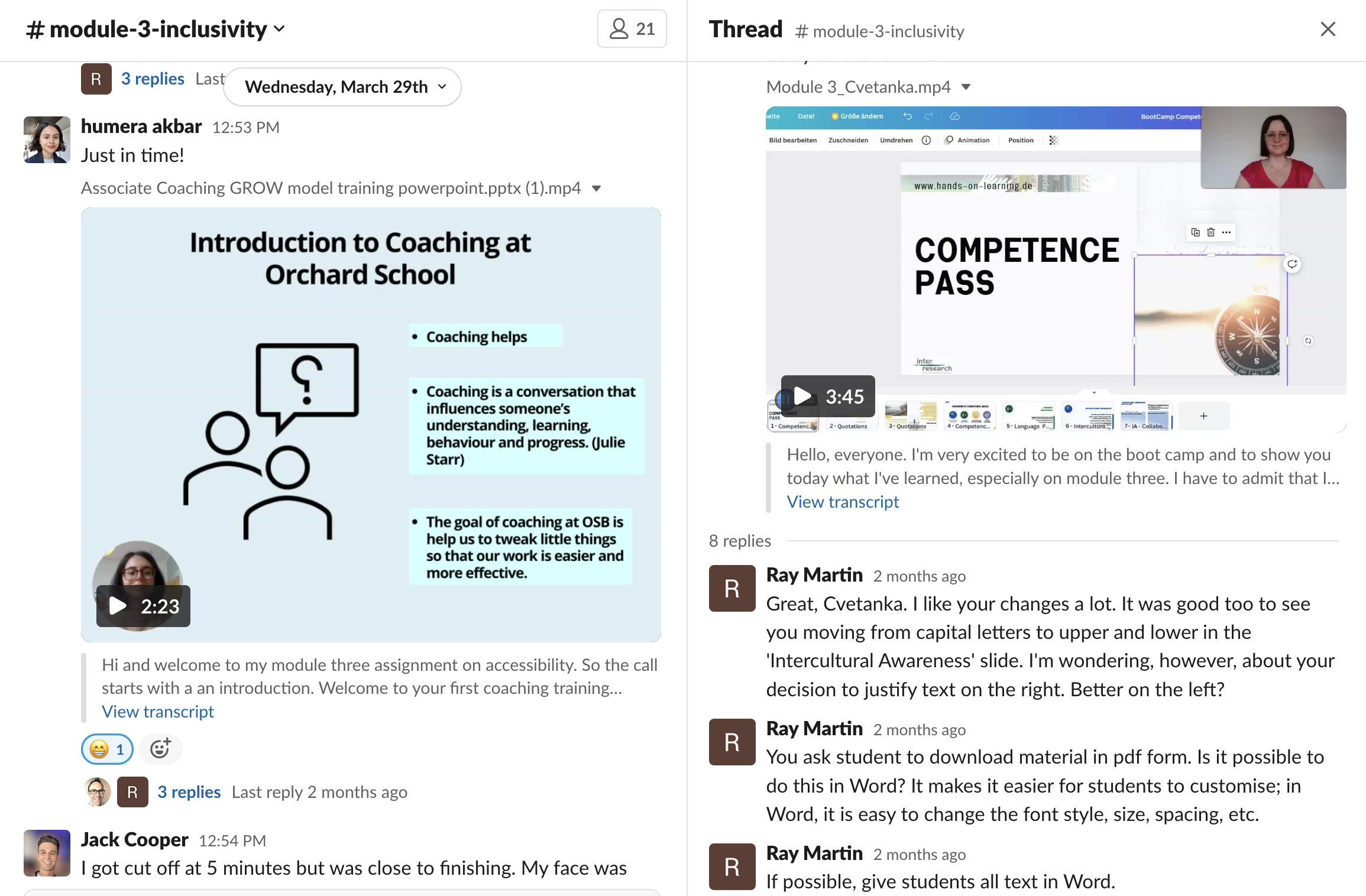Click Ray Martin's avatar on the Word pdf reply
Image resolution: width=1366 pixels, height=896 pixels.
tap(732, 742)
